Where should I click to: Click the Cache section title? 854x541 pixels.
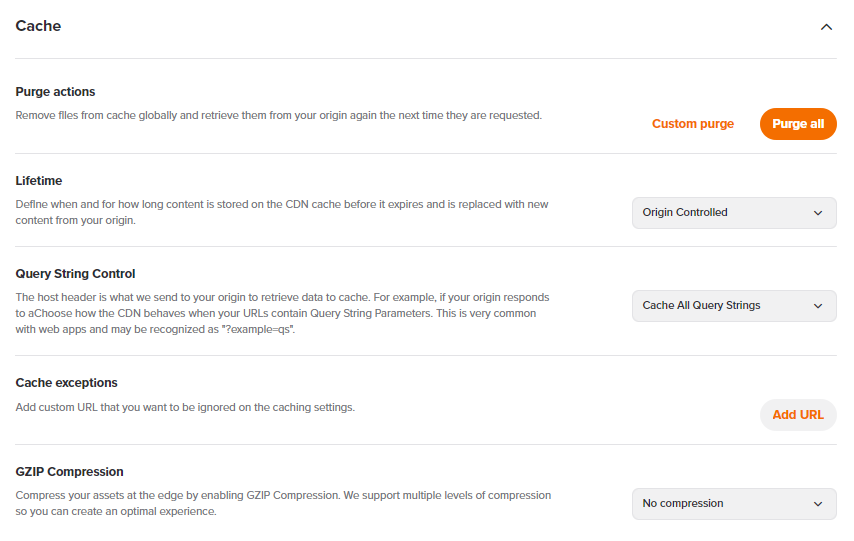click(38, 26)
